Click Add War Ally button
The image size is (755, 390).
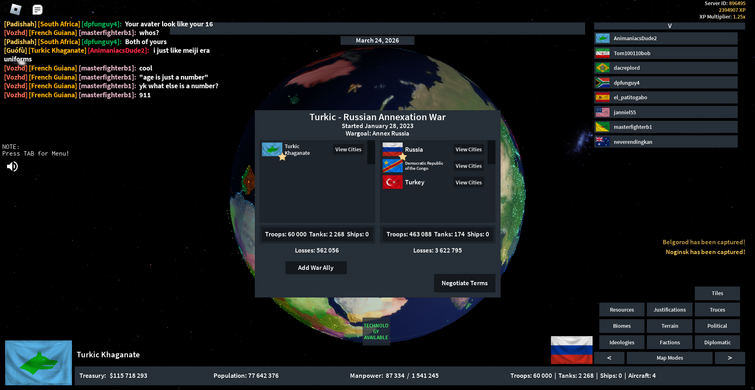click(x=316, y=268)
